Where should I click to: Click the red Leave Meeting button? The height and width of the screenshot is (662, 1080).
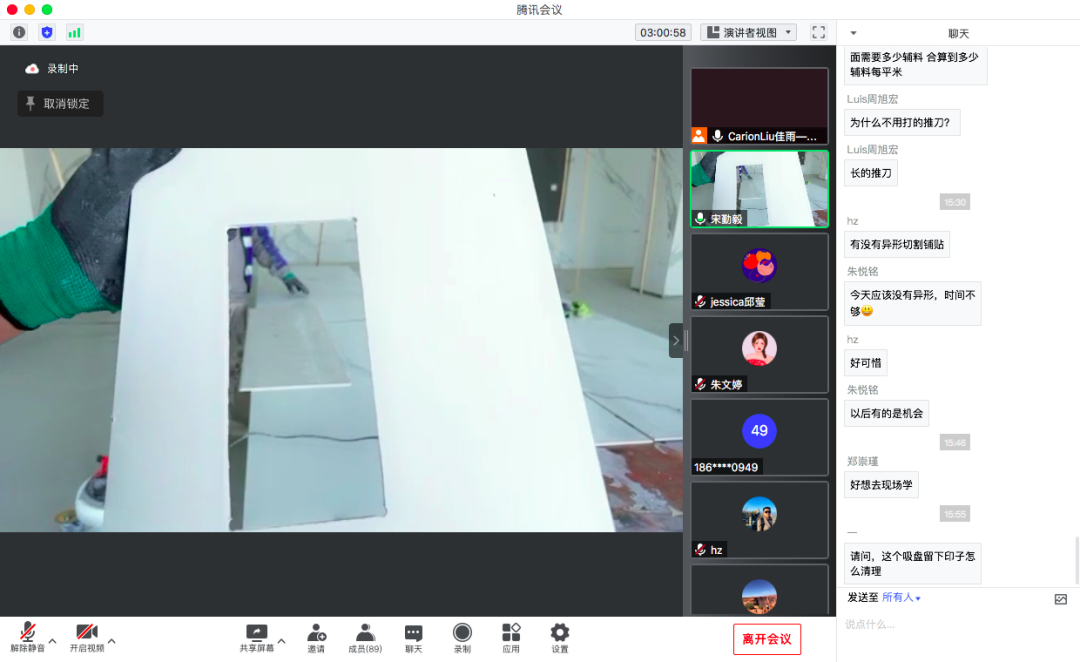[x=766, y=639]
